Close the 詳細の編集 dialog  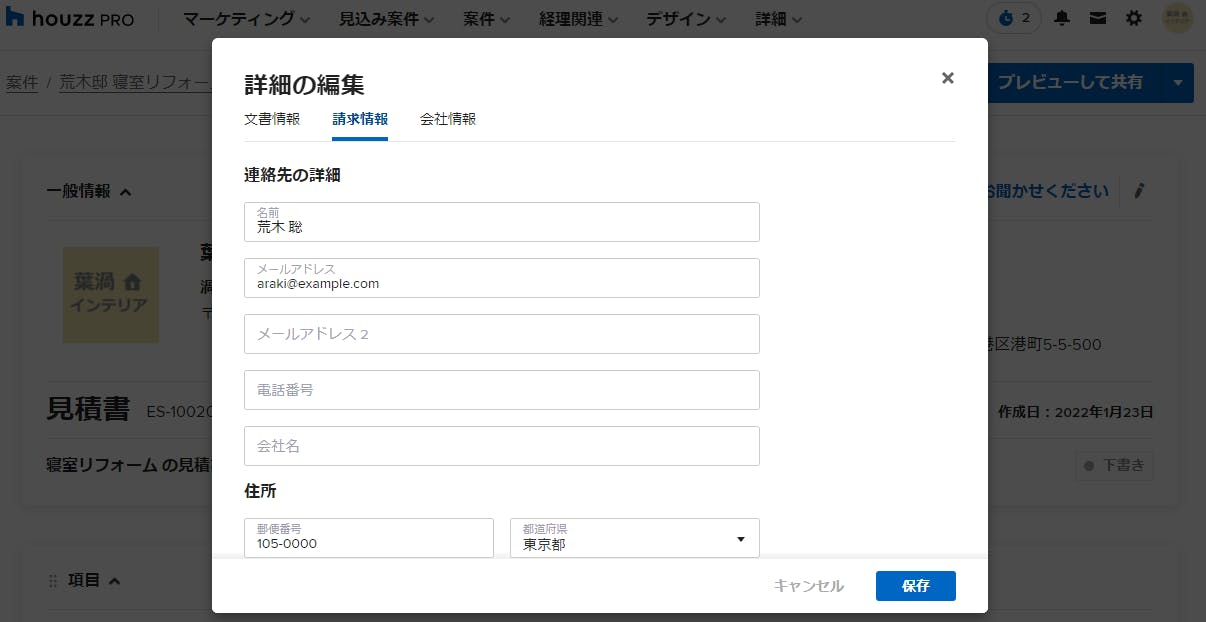coord(948,78)
